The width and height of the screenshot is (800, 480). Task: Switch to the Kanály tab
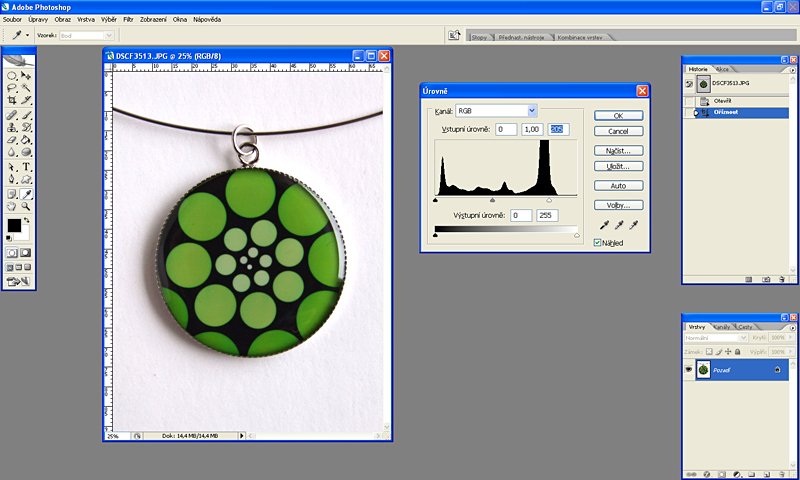coord(721,327)
